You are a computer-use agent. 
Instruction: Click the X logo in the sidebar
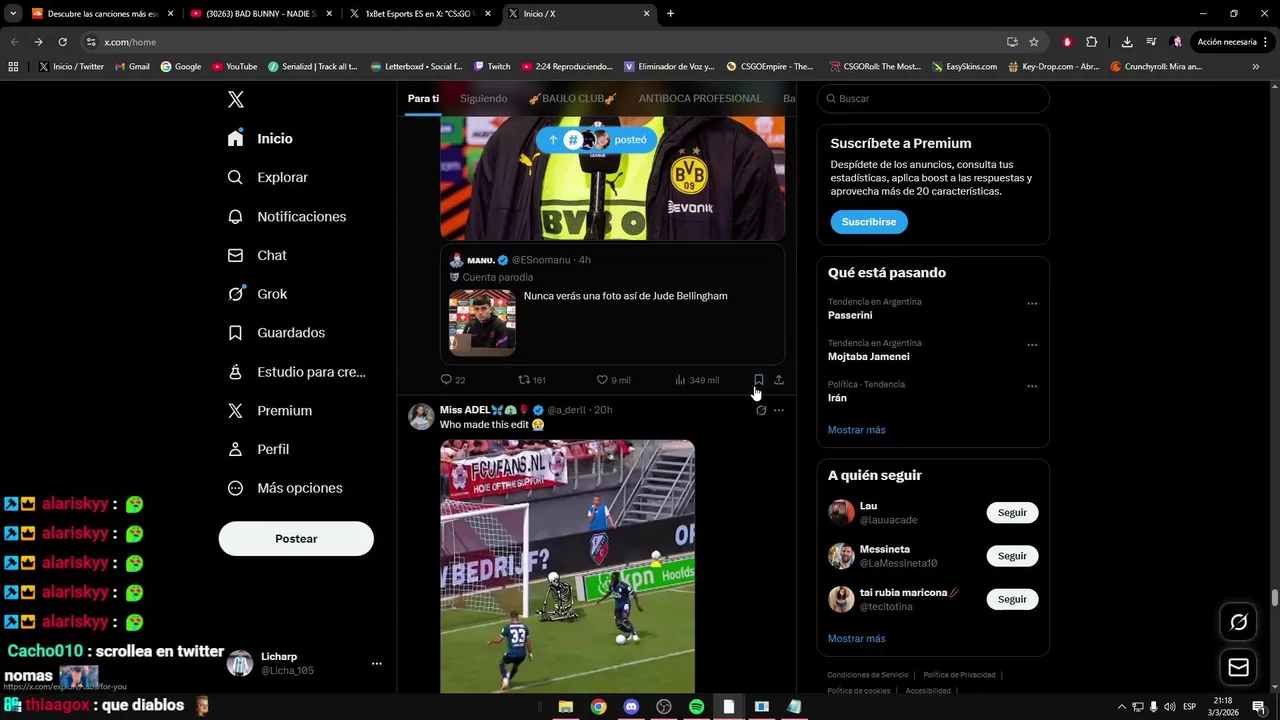coord(236,99)
